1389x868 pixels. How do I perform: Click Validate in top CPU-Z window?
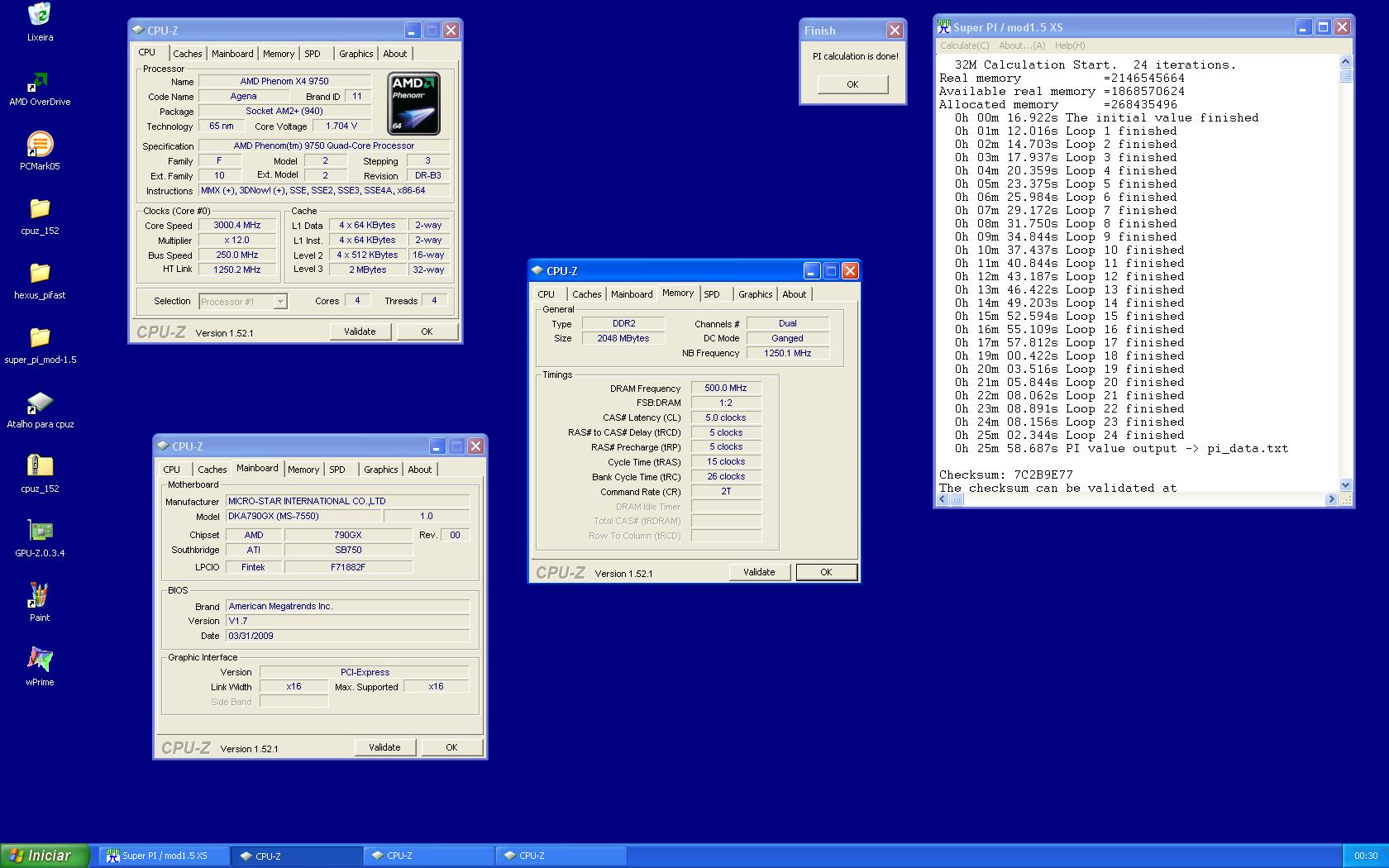pos(360,331)
